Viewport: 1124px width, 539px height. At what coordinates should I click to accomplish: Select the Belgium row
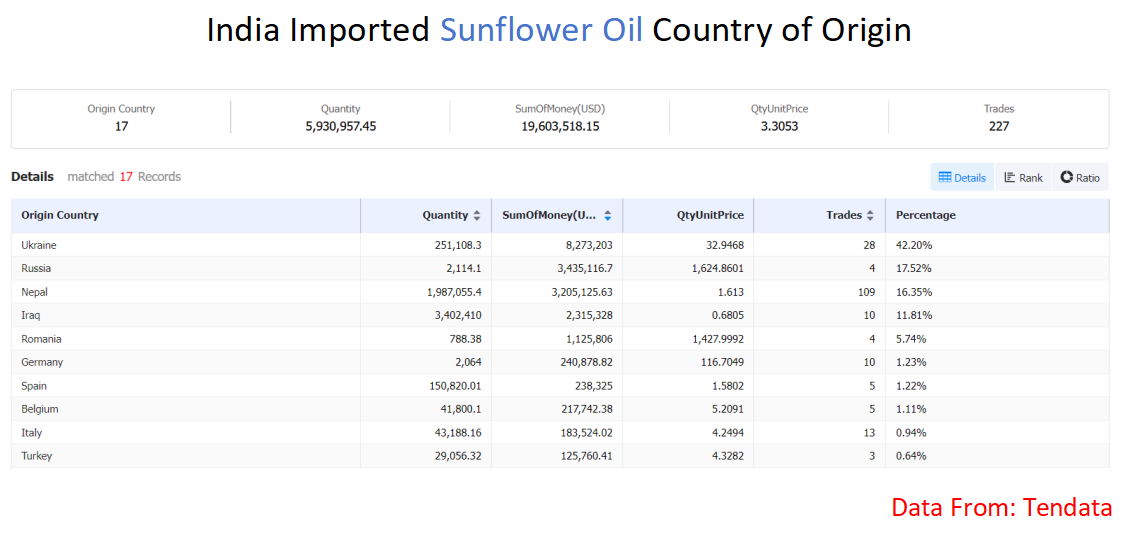click(x=561, y=409)
